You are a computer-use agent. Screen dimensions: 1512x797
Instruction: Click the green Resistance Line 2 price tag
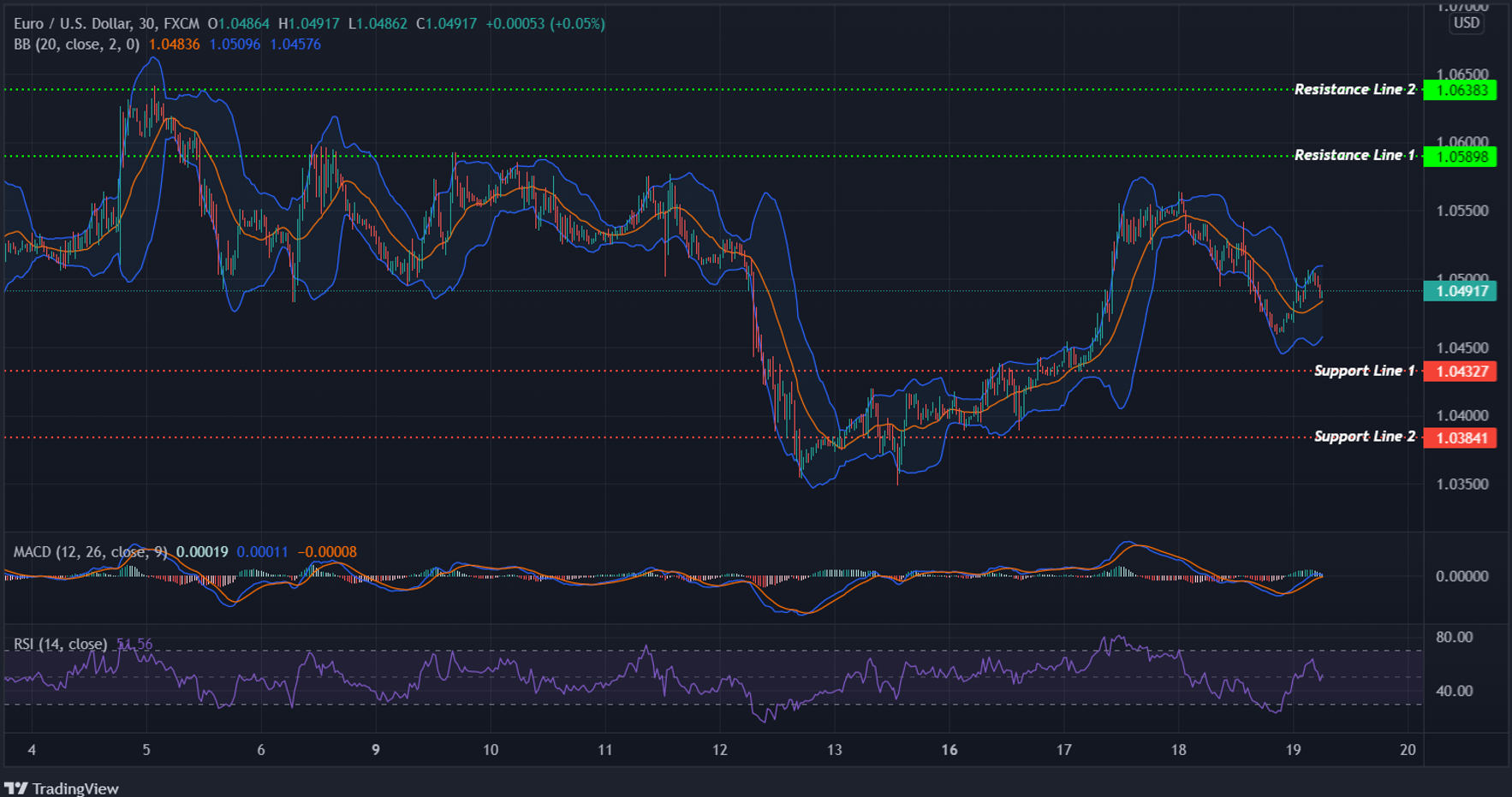(1460, 90)
